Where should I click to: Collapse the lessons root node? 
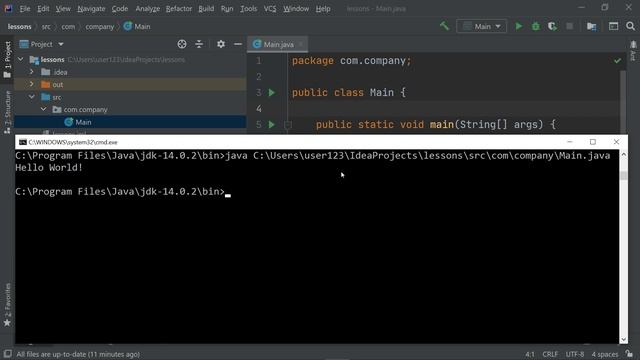tap(21, 60)
